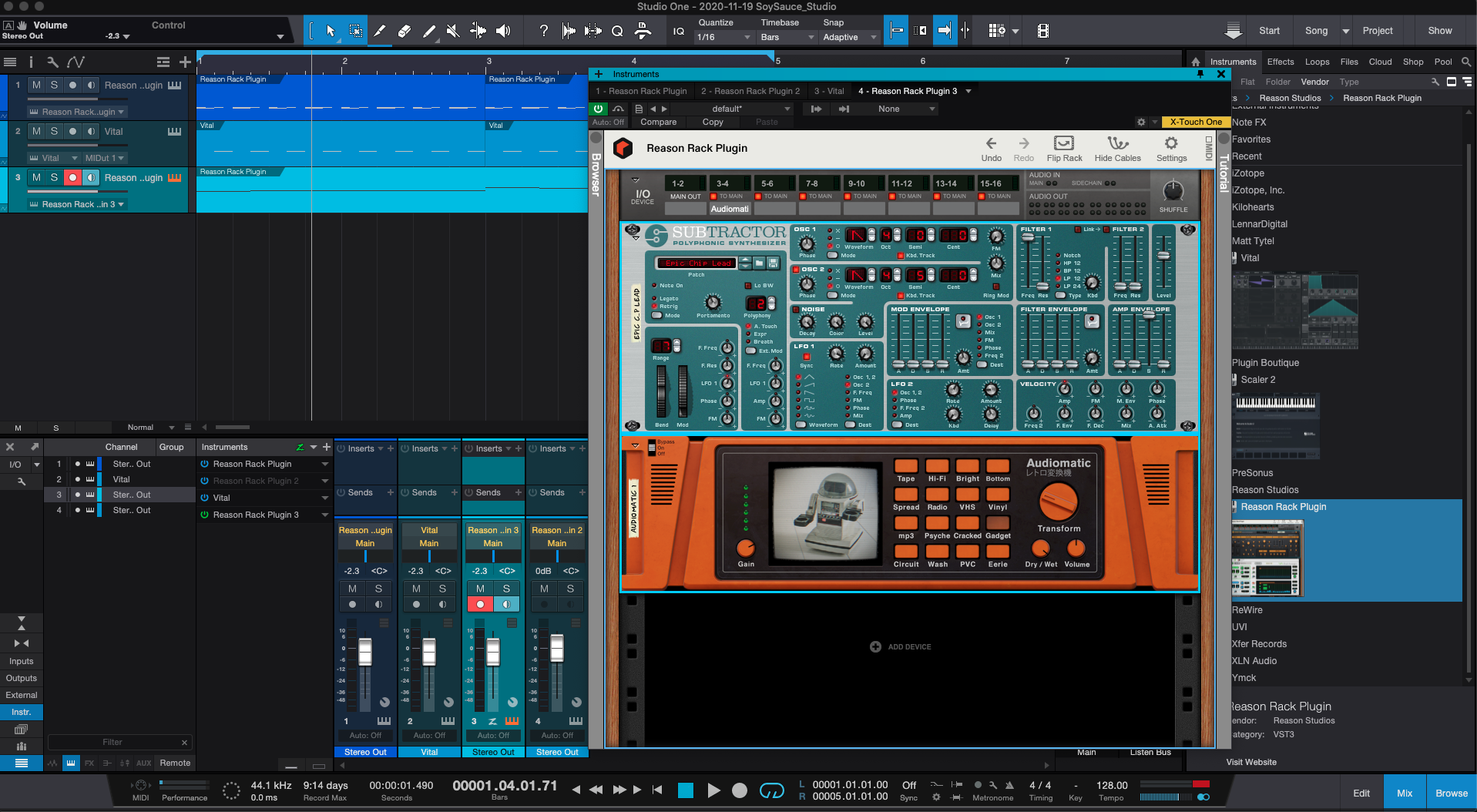Click the Stop button in transport
1477x812 pixels.
click(x=685, y=790)
